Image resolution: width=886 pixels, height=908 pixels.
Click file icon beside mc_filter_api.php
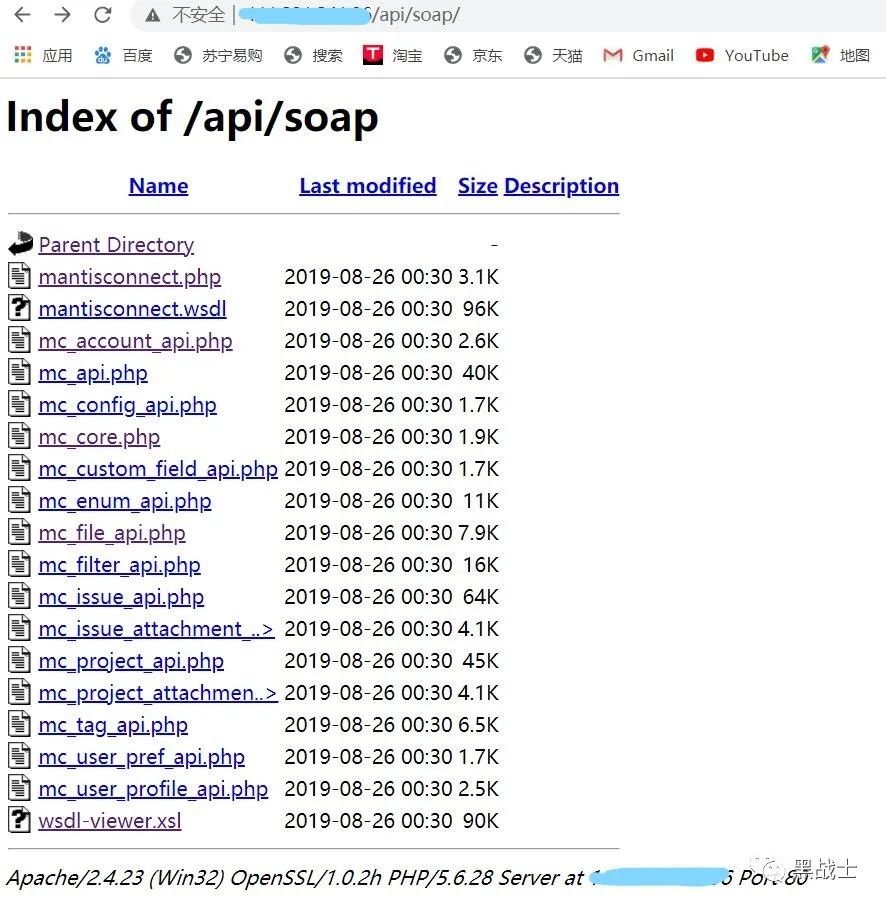[19, 563]
